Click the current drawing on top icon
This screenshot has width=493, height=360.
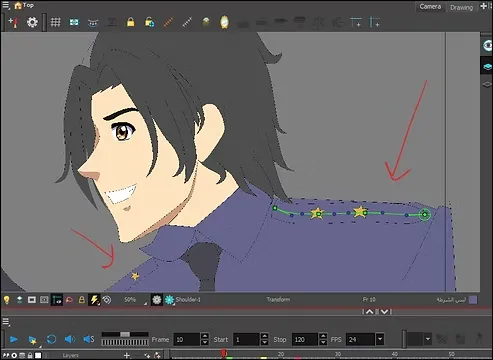19,300
